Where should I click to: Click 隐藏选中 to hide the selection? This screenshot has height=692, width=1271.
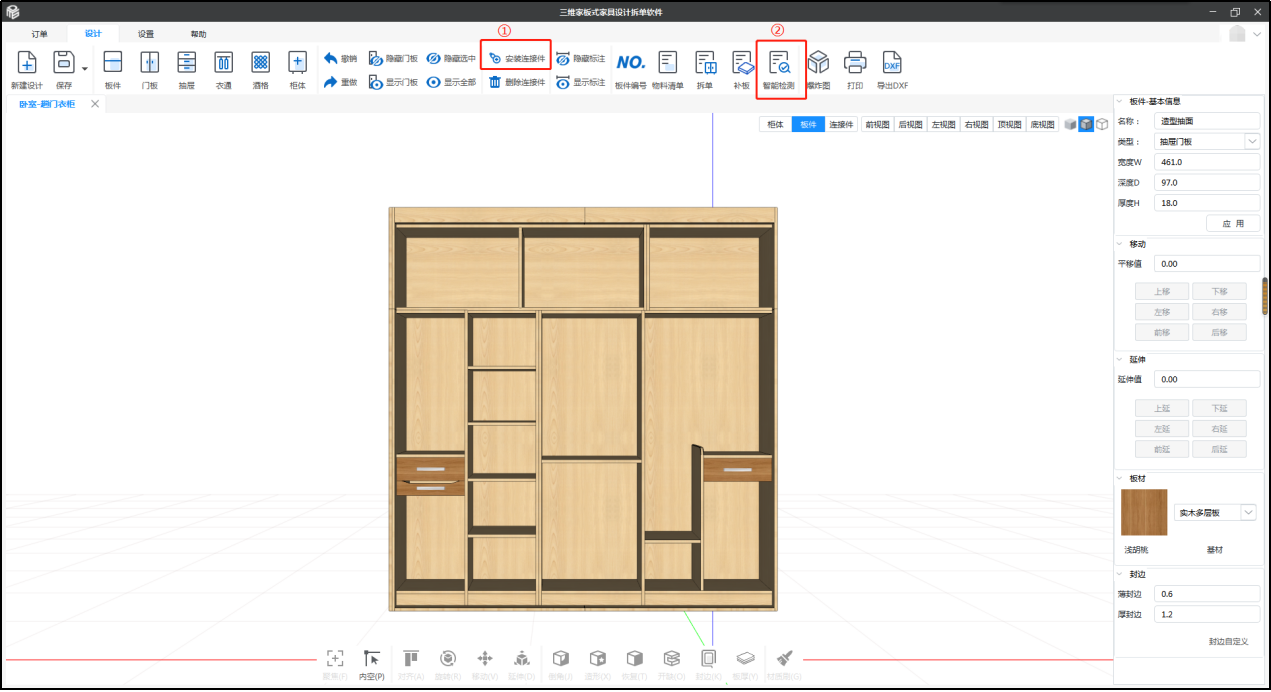(451, 59)
